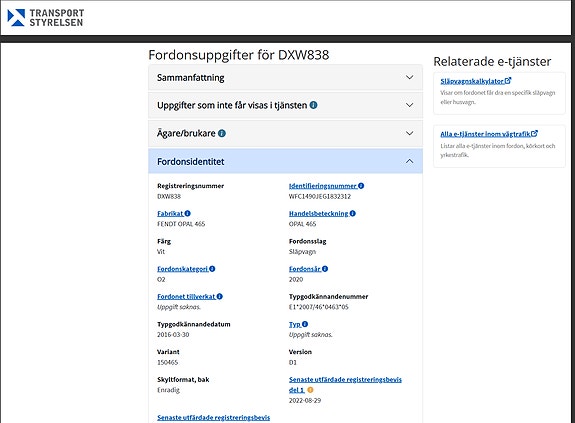Open Senaste utfärdade registreringsbevis del 1 link
This screenshot has height=423, width=575.
pyautogui.click(x=345, y=384)
